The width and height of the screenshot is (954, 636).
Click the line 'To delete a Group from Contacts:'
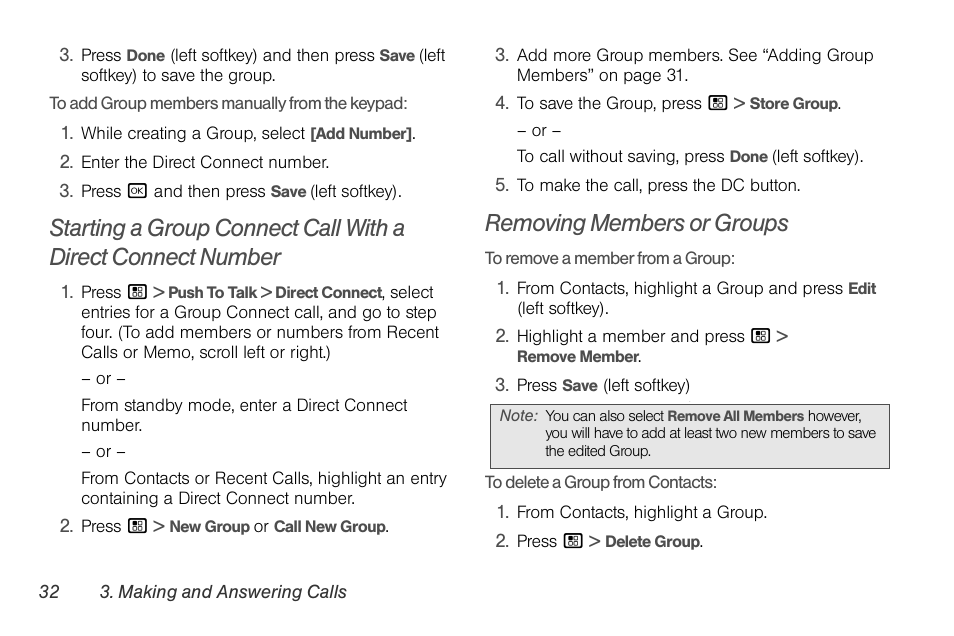601,483
